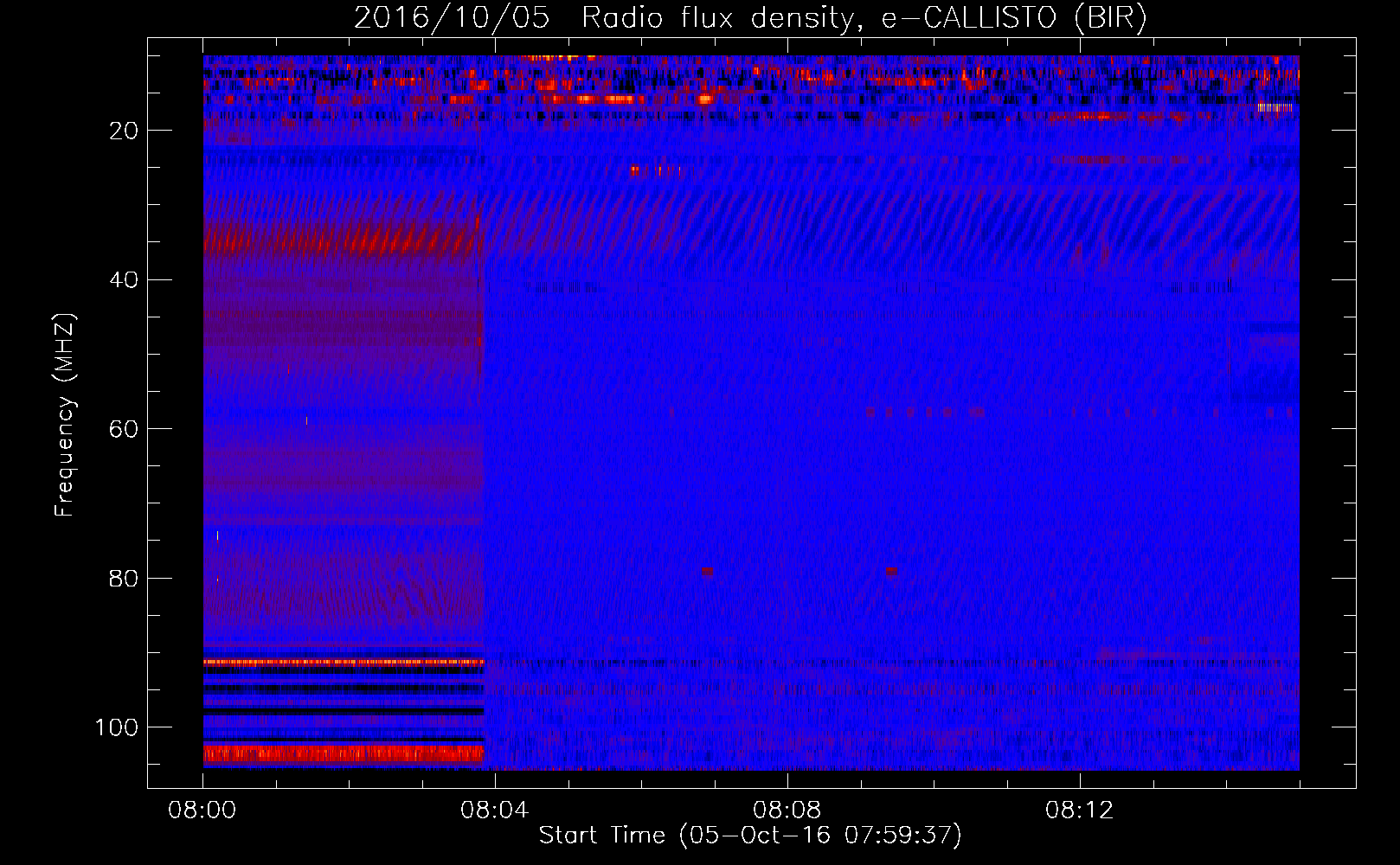Image resolution: width=1400 pixels, height=865 pixels.
Task: Click the 80 frequency tick label
Action: [x=125, y=579]
